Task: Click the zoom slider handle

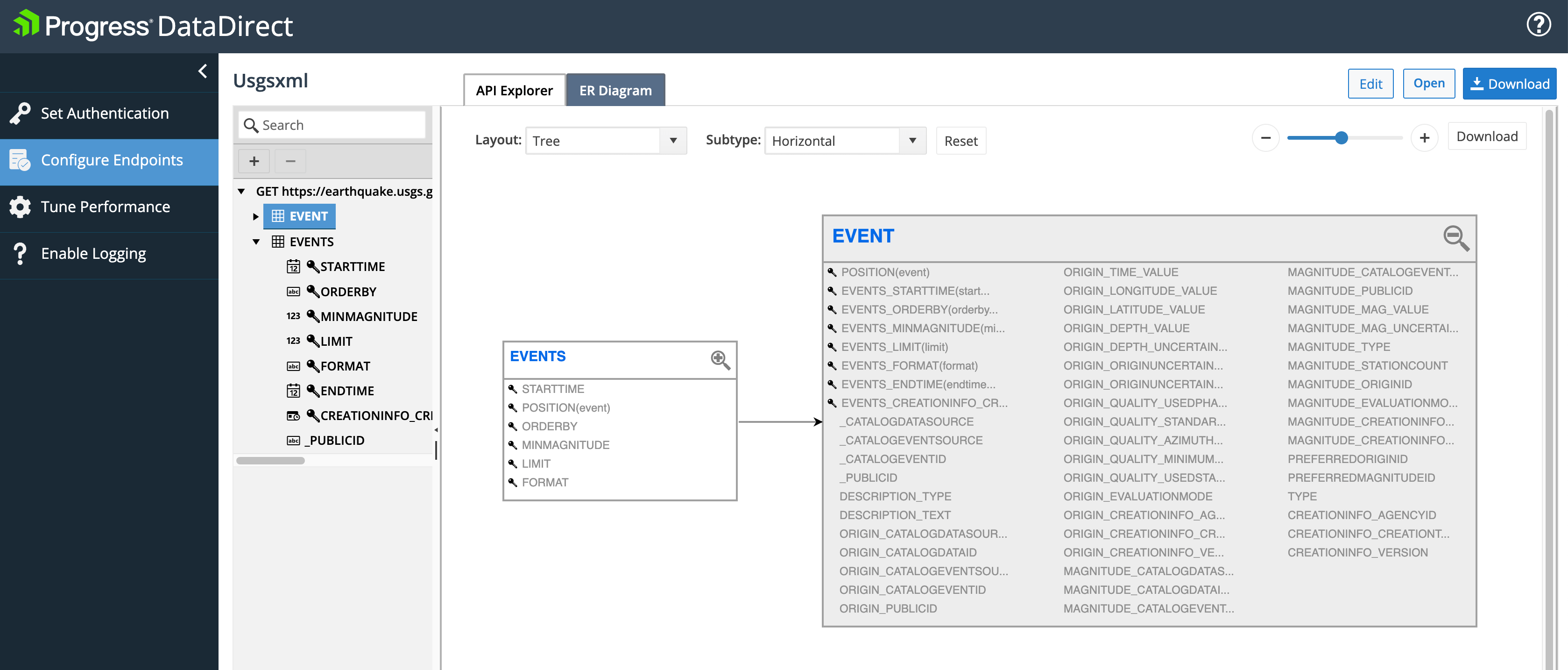Action: click(1341, 138)
